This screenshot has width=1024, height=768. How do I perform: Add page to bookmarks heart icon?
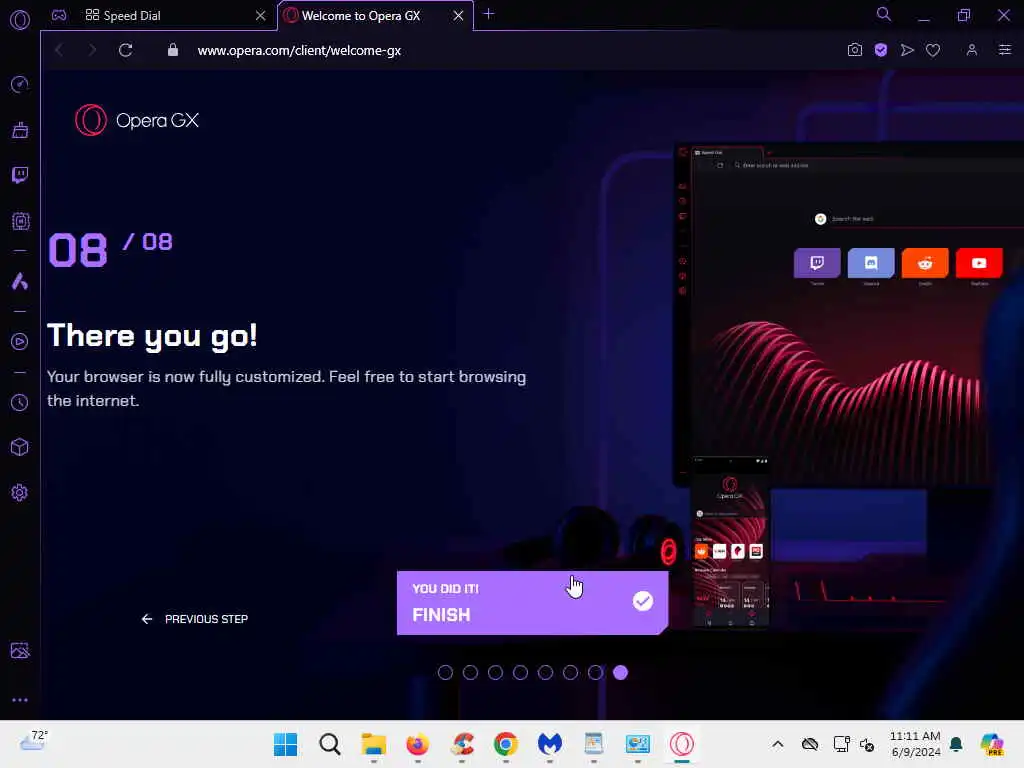[933, 50]
